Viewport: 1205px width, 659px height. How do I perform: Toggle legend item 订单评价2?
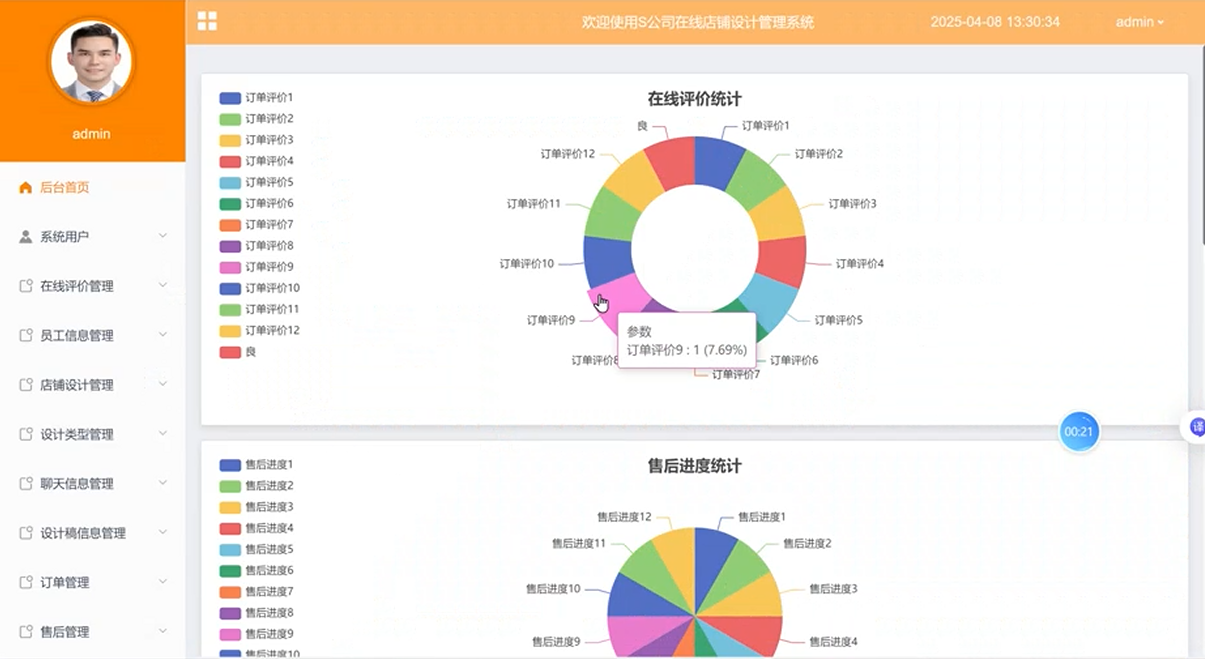pos(256,119)
